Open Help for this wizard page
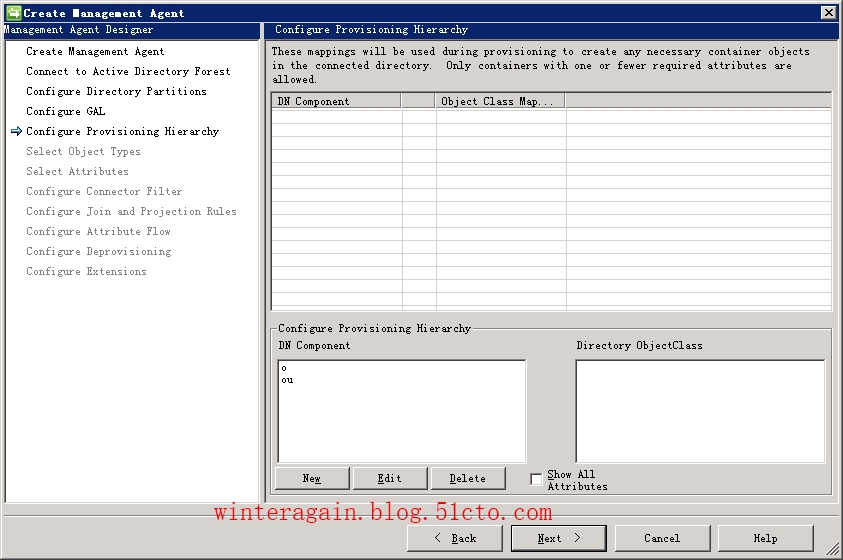843x560 pixels. [766, 538]
